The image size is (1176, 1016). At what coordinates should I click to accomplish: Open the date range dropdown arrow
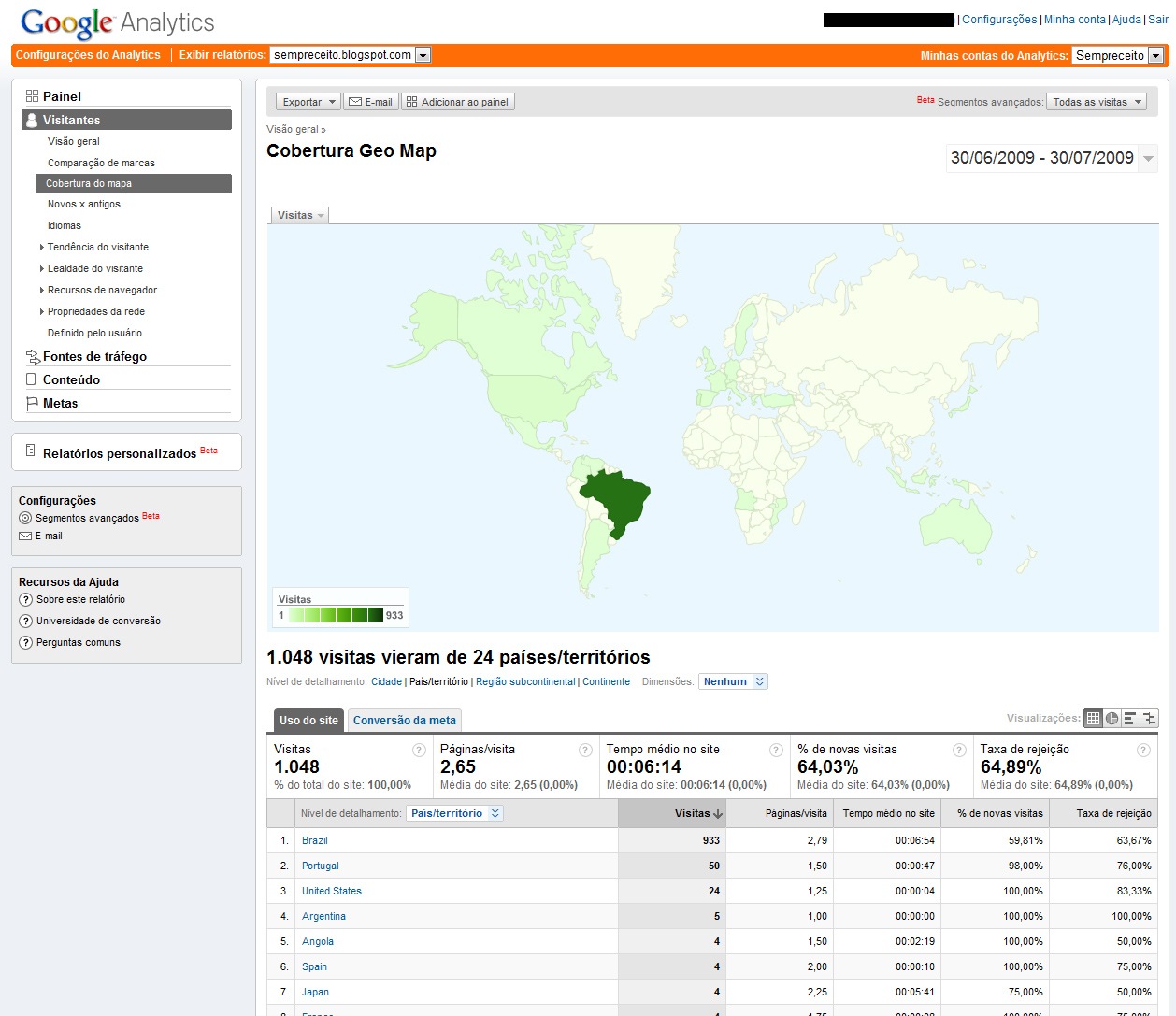[1149, 158]
